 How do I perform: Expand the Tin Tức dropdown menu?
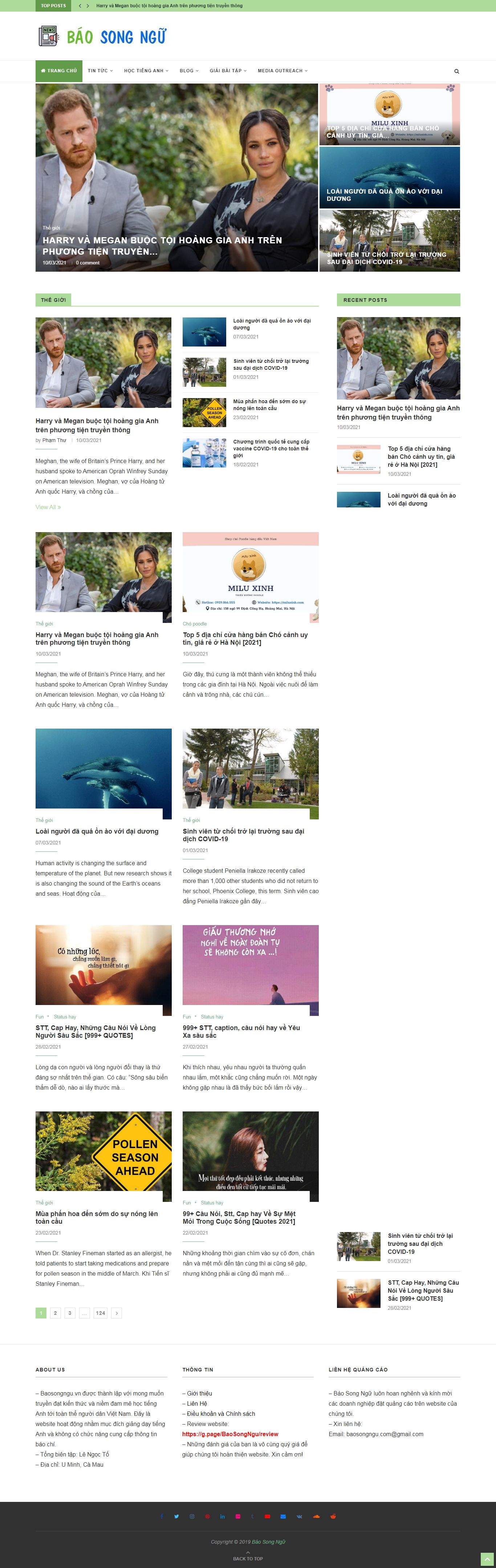point(101,70)
